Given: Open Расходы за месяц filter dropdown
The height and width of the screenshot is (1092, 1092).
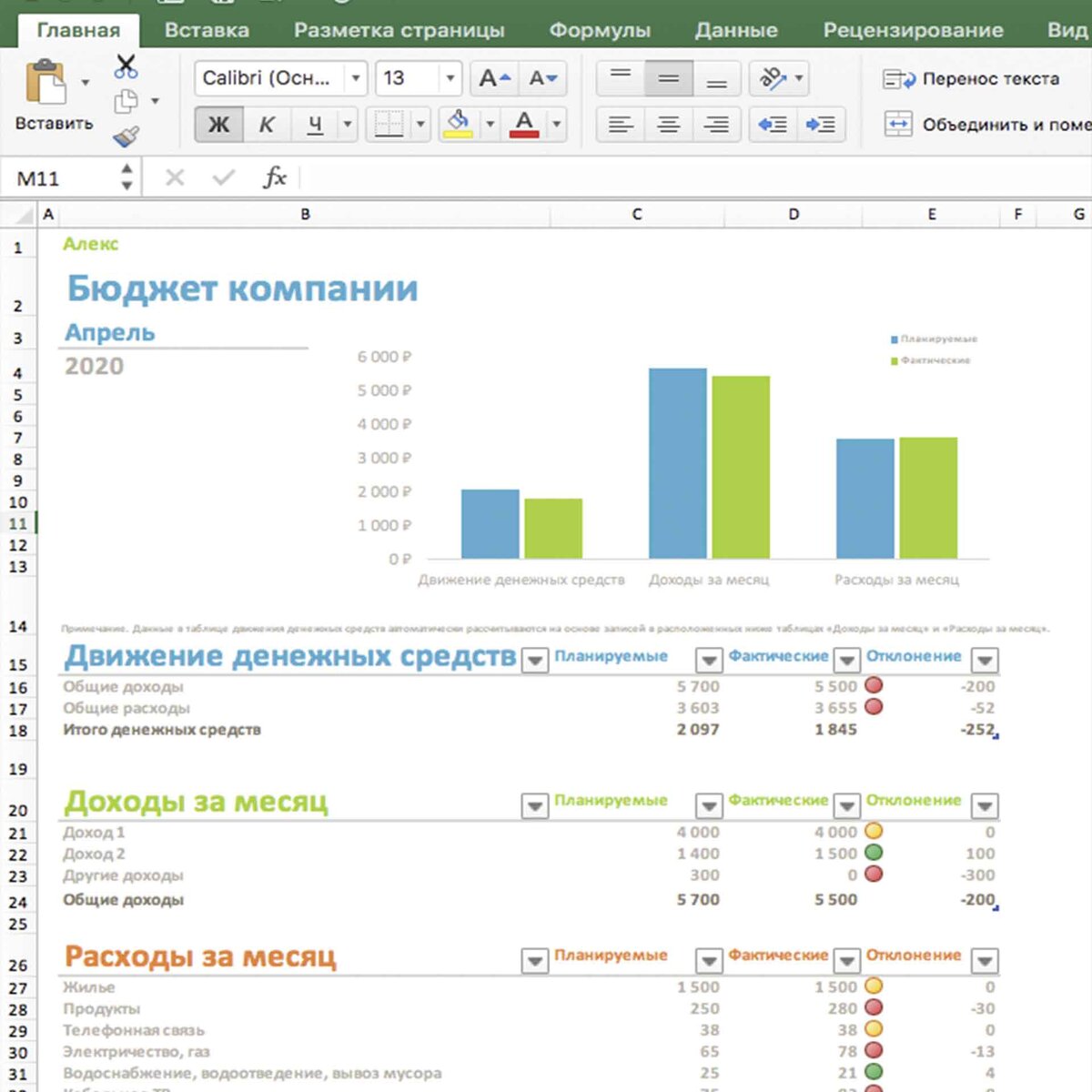Looking at the screenshot, I should click(x=535, y=960).
